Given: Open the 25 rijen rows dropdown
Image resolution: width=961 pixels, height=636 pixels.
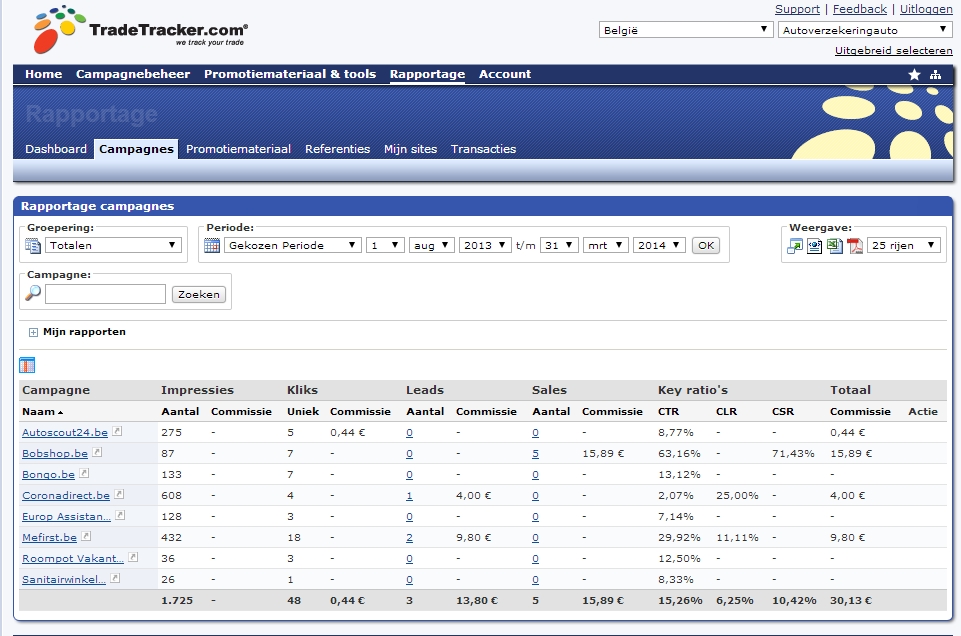Looking at the screenshot, I should pyautogui.click(x=903, y=246).
